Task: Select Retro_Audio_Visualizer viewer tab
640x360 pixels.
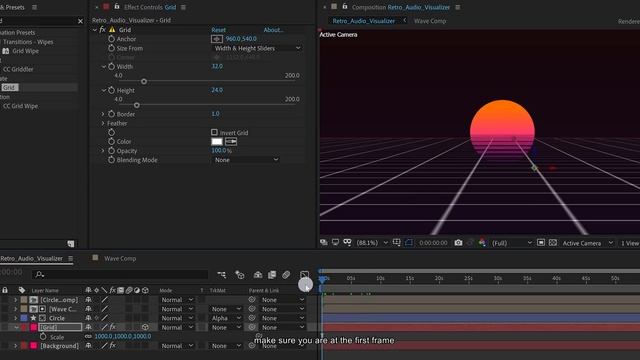Action: pyautogui.click(x=363, y=21)
